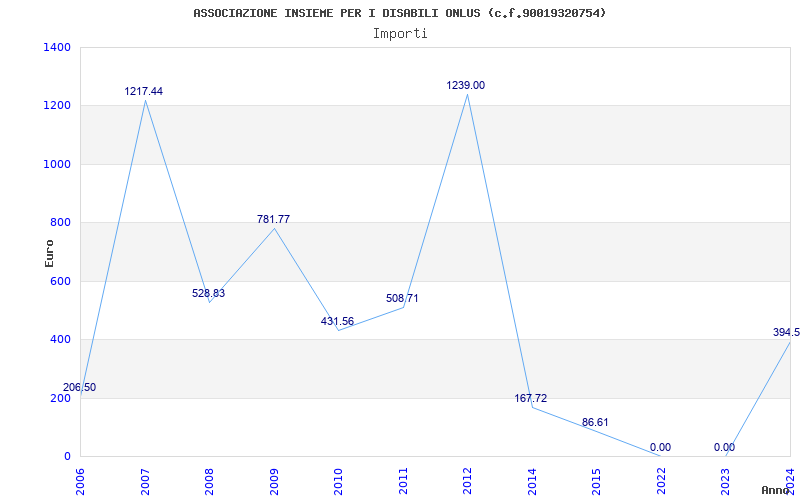The image size is (800, 500).
Task: Click the Importi subtitle
Action: (400, 34)
